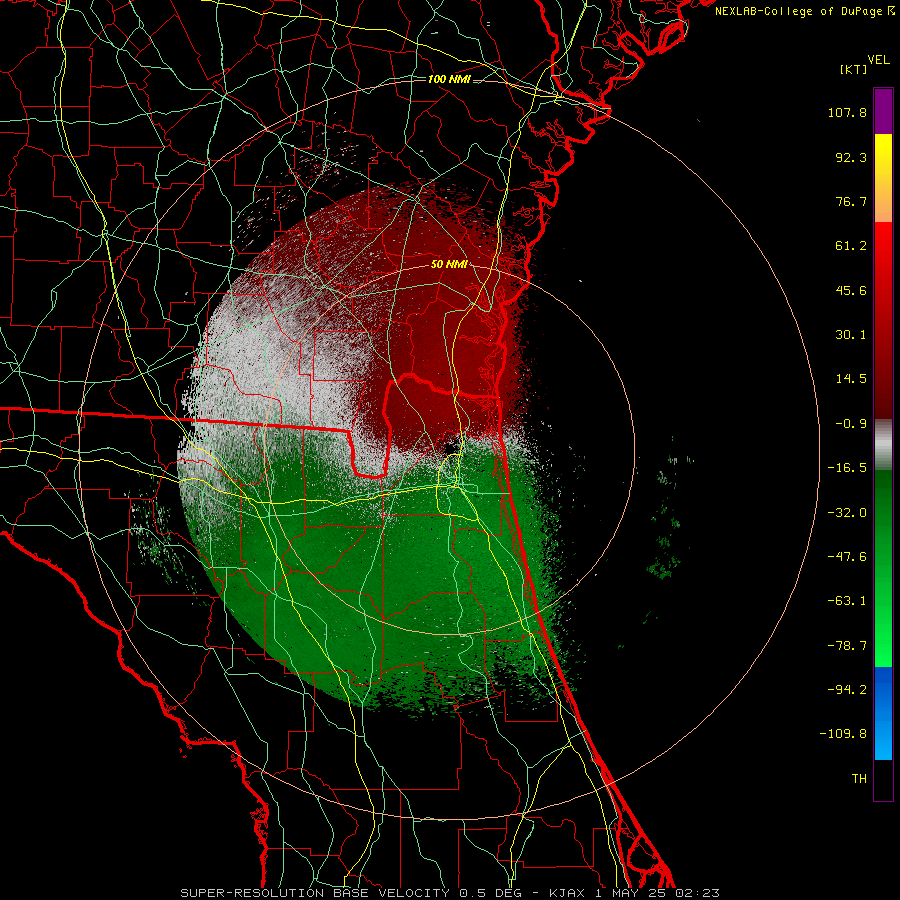Click the NEXLAB-College of DuPage credit text
900x900 pixels.
point(804,11)
